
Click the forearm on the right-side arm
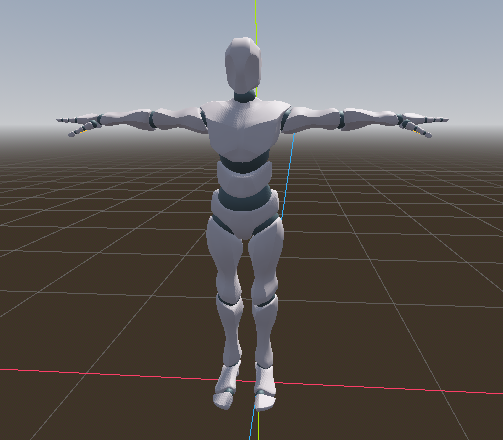point(370,118)
